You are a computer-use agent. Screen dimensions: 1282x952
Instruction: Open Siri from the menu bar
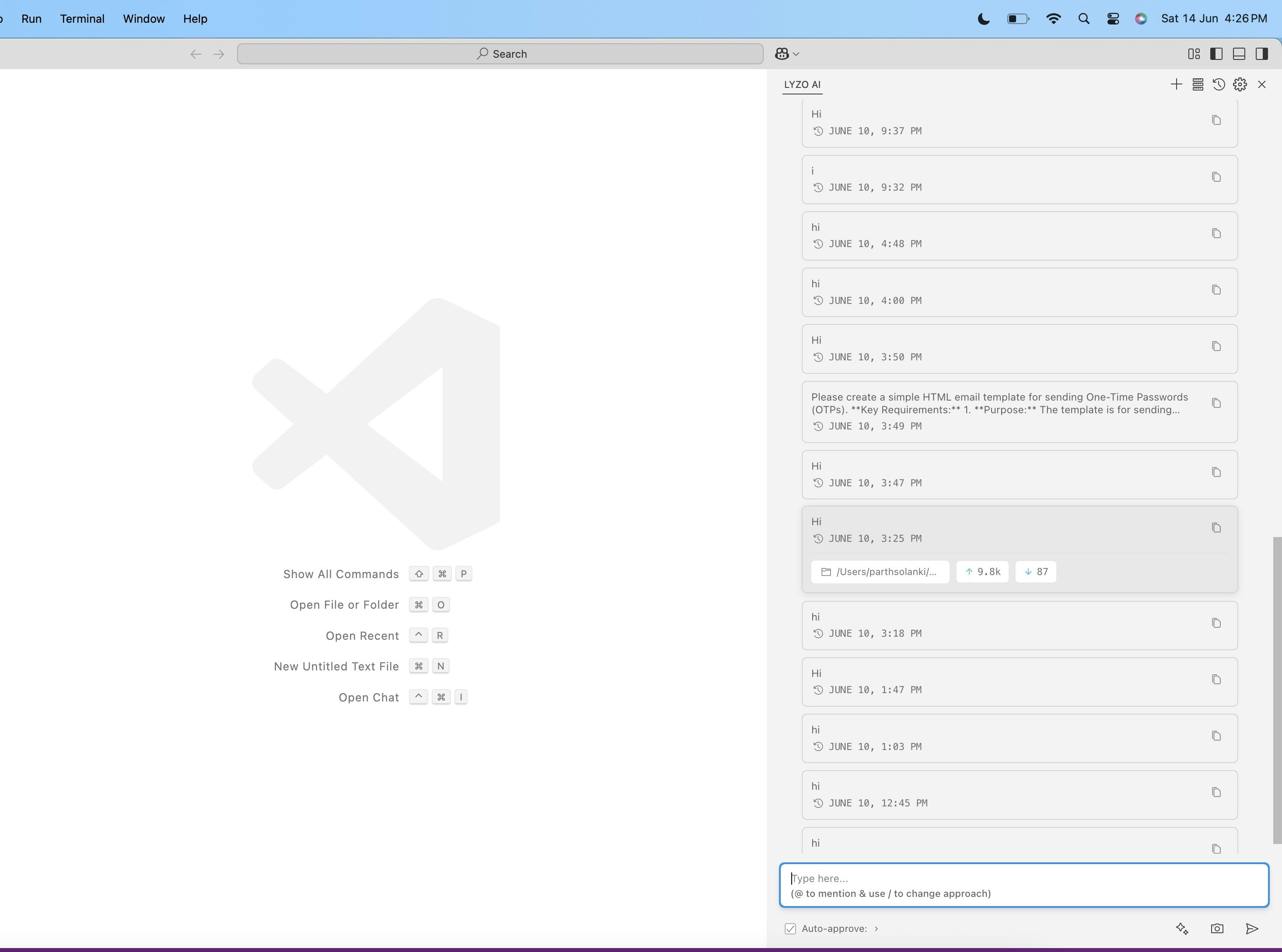[x=1141, y=18]
